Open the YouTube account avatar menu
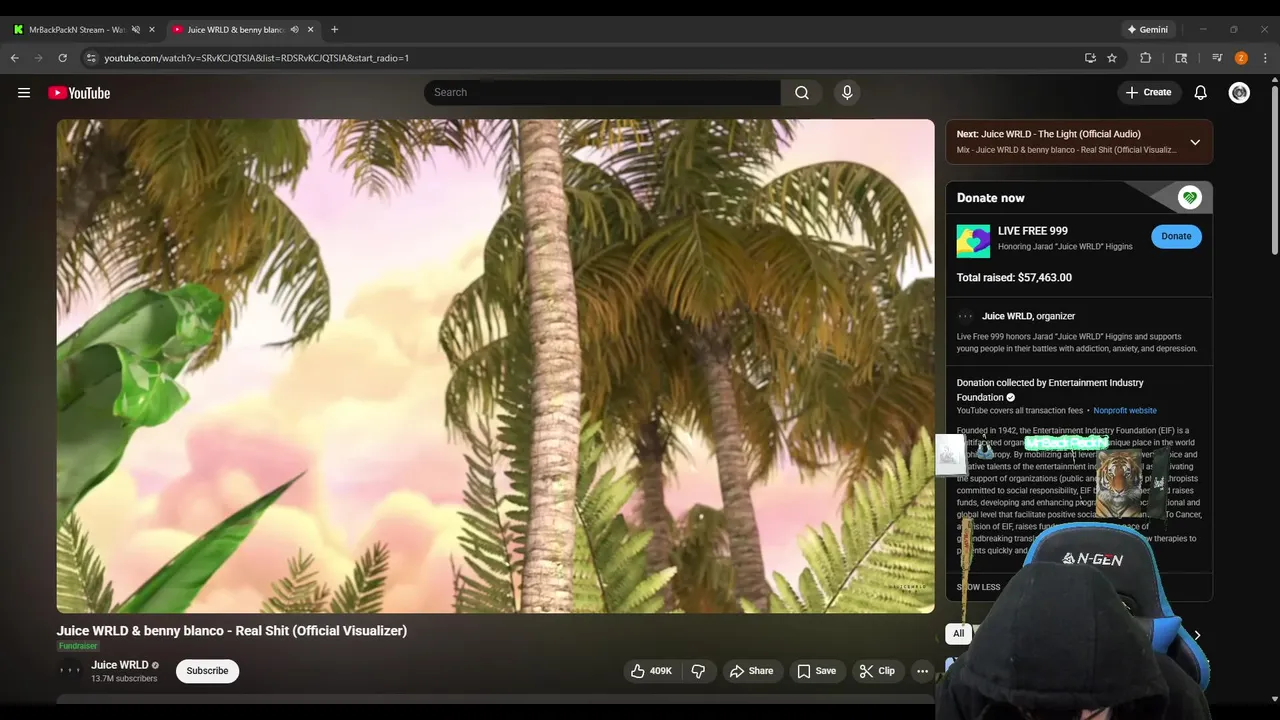 pyautogui.click(x=1239, y=93)
